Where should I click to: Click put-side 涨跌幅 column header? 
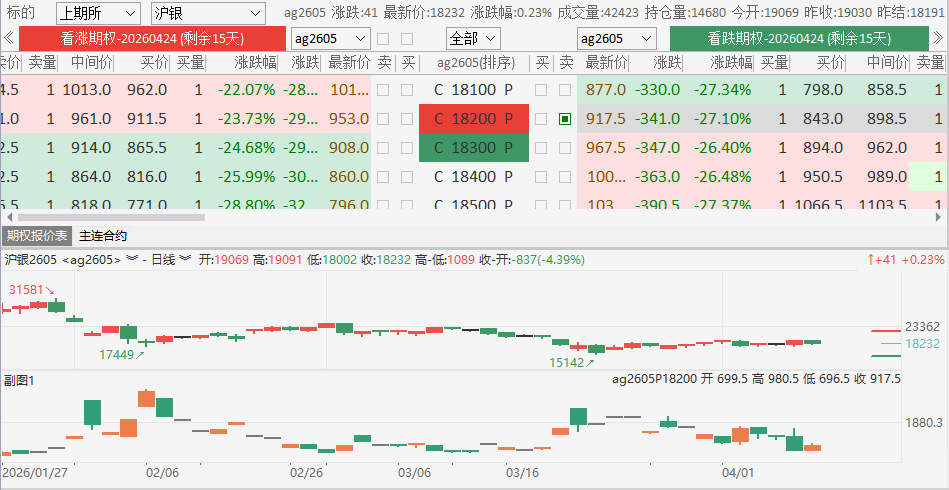coord(731,63)
